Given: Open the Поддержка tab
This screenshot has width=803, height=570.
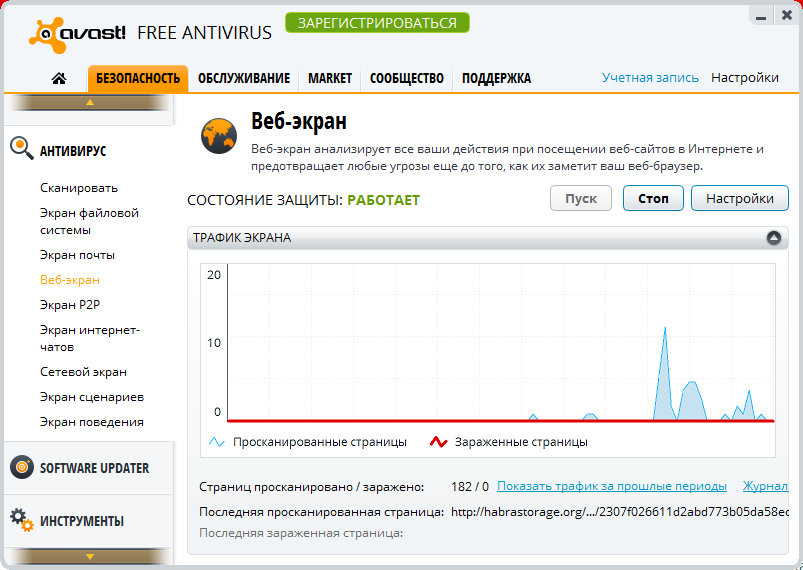Looking at the screenshot, I should pyautogui.click(x=496, y=78).
